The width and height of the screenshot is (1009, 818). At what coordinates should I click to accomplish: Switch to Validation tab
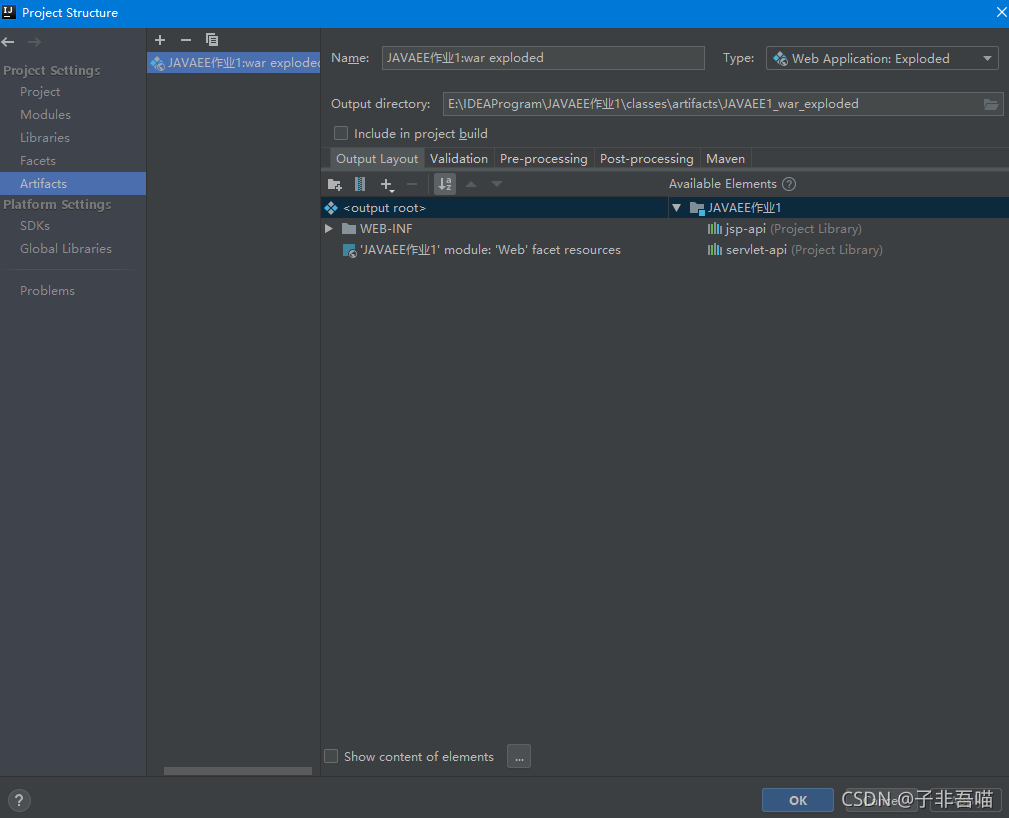click(x=459, y=158)
